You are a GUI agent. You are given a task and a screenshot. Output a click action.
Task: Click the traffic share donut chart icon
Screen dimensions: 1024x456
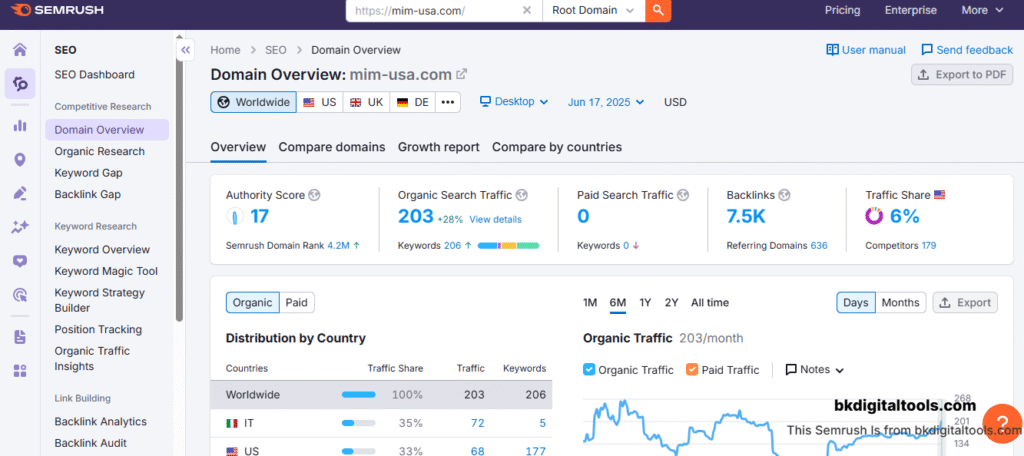point(874,216)
